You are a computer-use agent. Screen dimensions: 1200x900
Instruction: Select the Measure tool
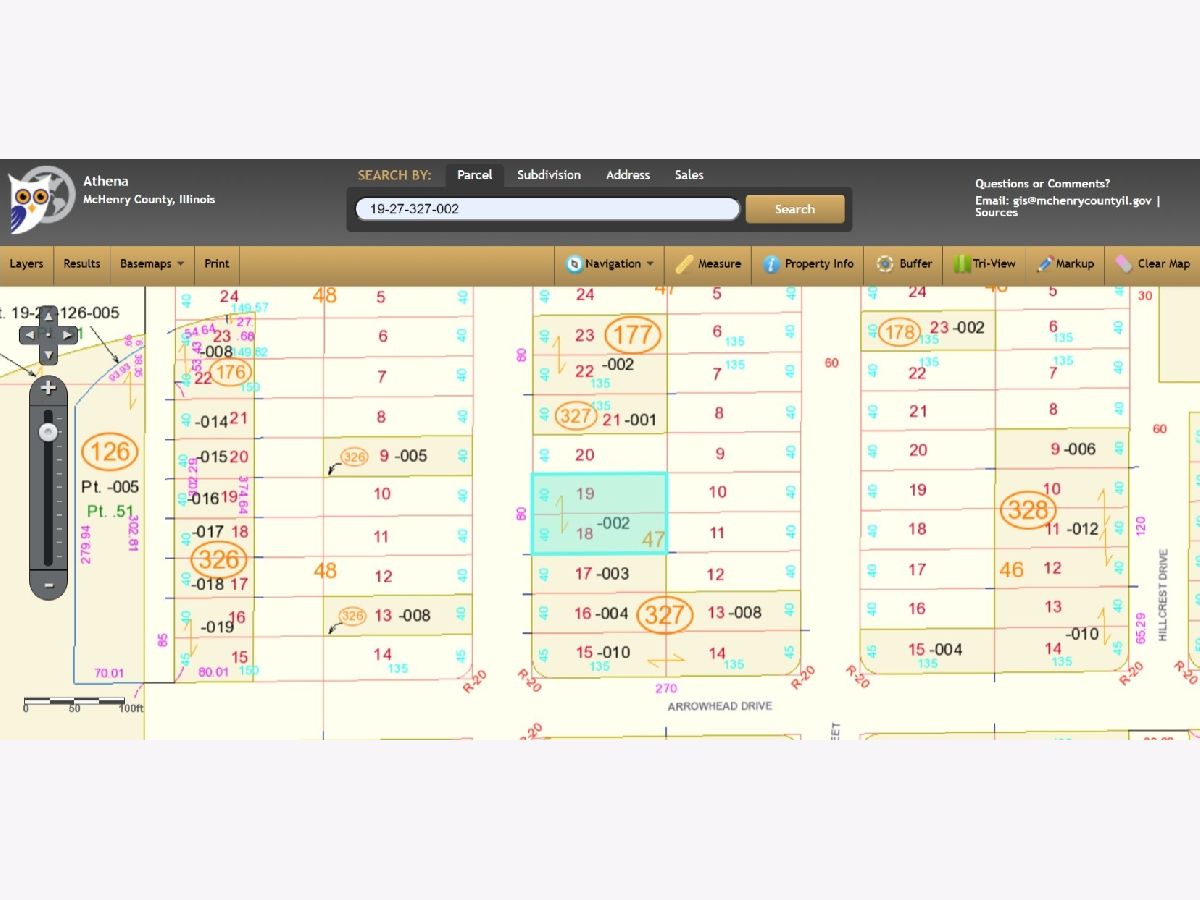[x=708, y=264]
